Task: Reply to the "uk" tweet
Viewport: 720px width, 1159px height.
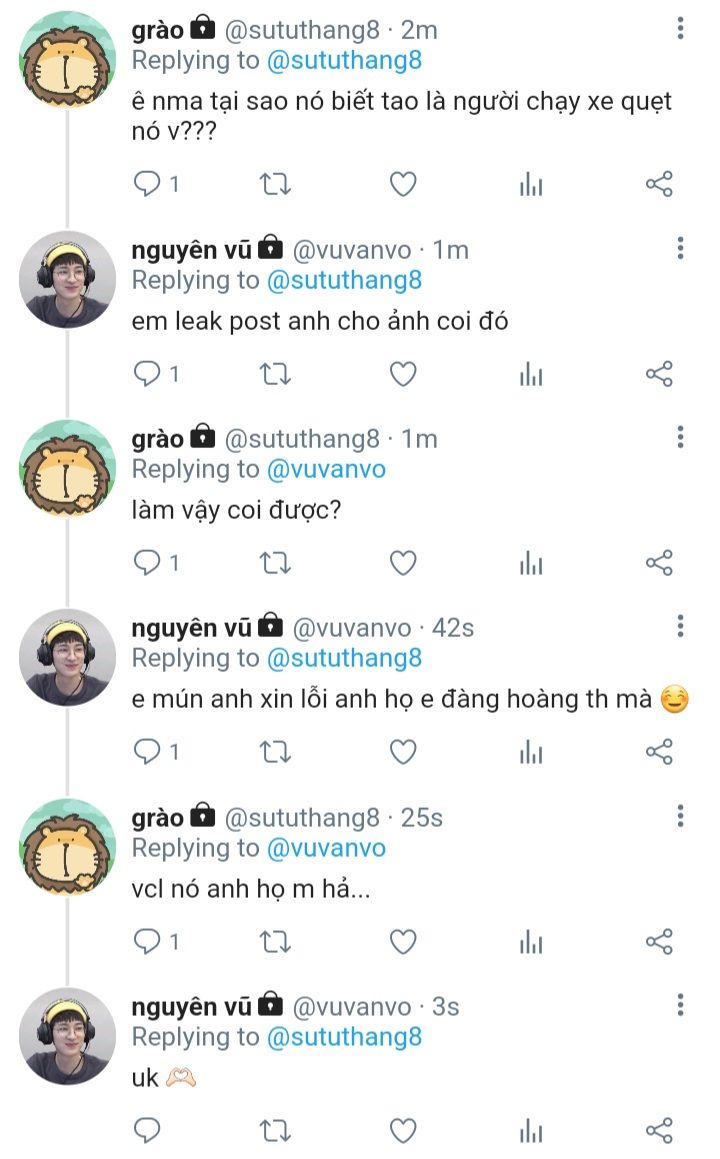Action: point(148,1131)
